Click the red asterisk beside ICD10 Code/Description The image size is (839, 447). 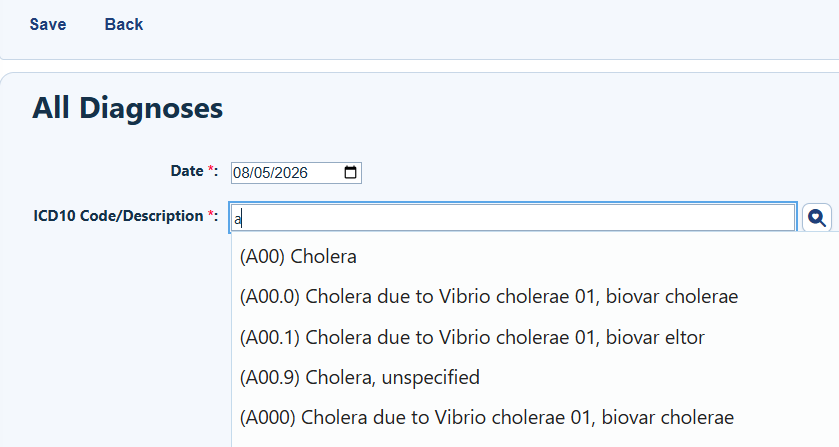[x=210, y=214]
